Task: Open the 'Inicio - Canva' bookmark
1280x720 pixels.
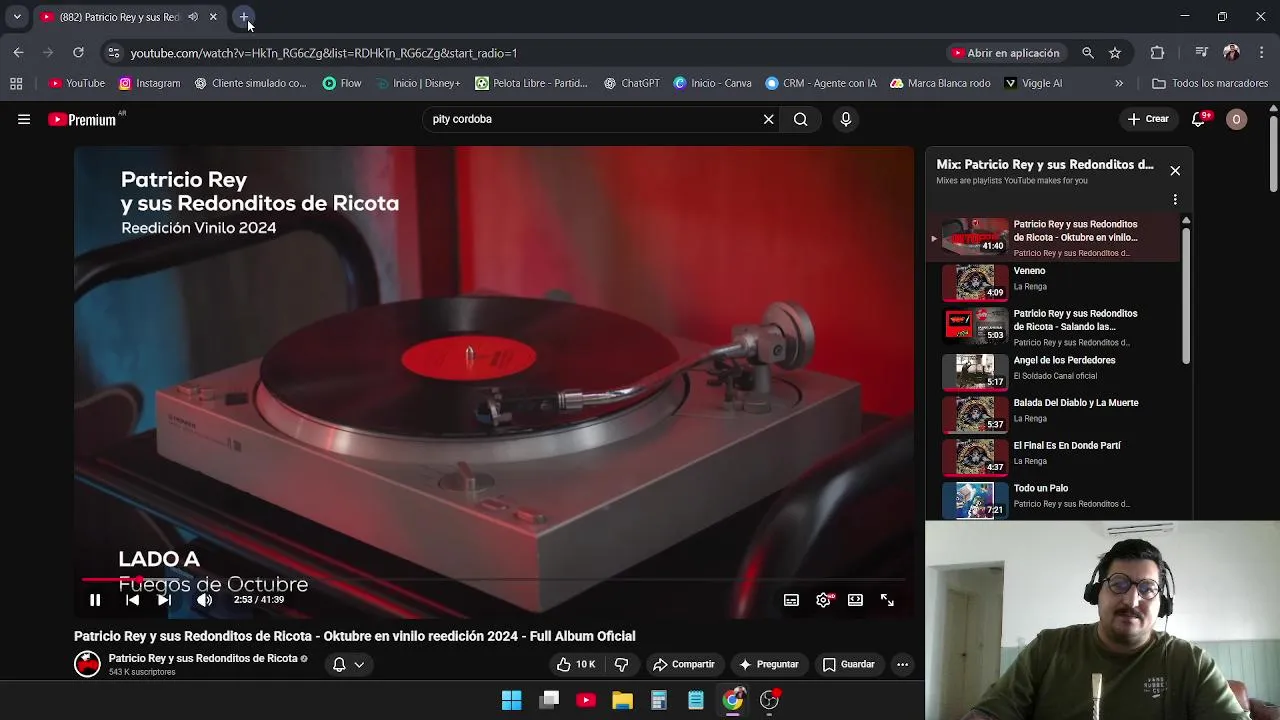Action: [x=712, y=83]
